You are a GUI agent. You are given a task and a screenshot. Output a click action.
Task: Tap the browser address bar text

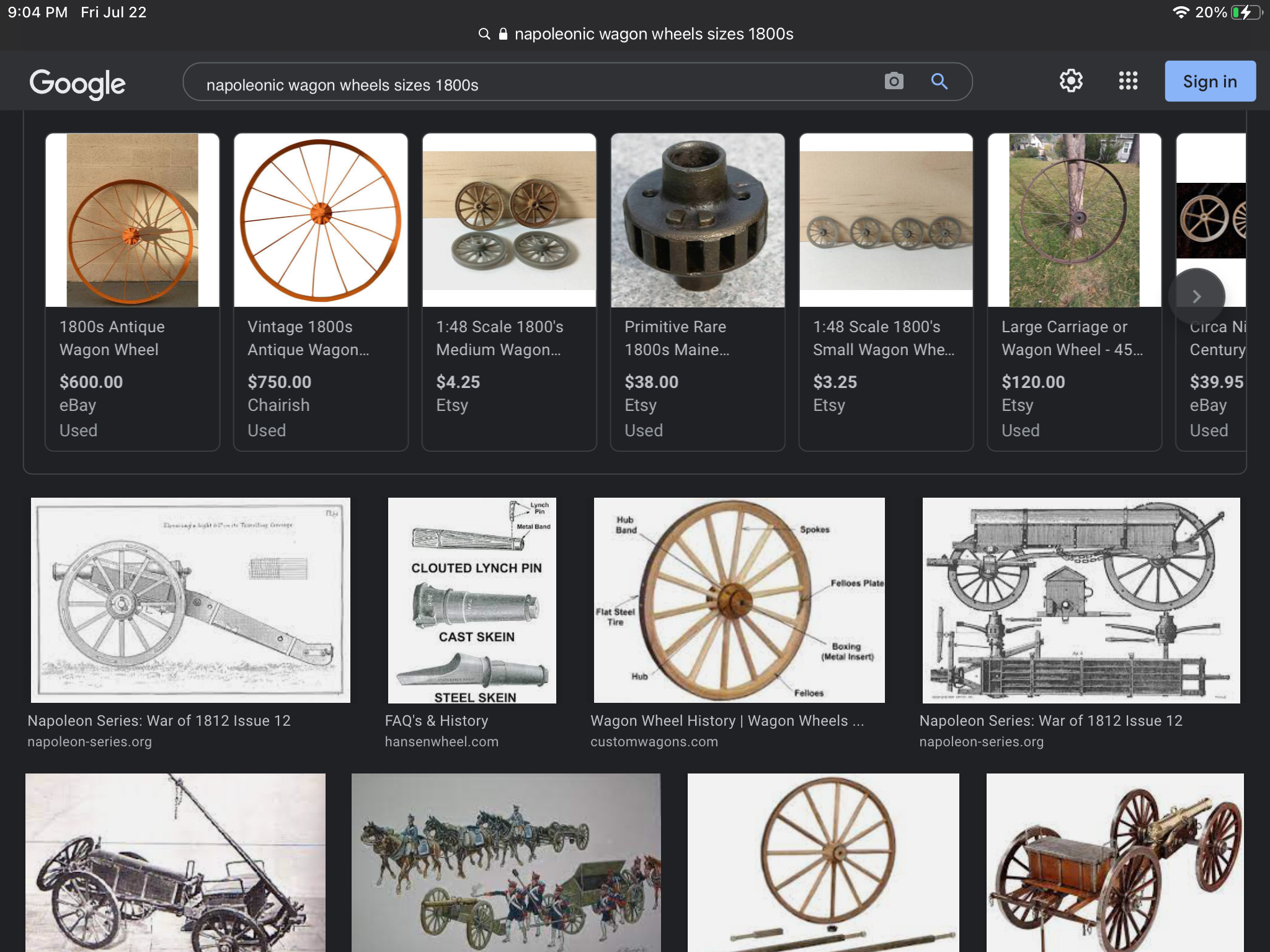[x=654, y=34]
